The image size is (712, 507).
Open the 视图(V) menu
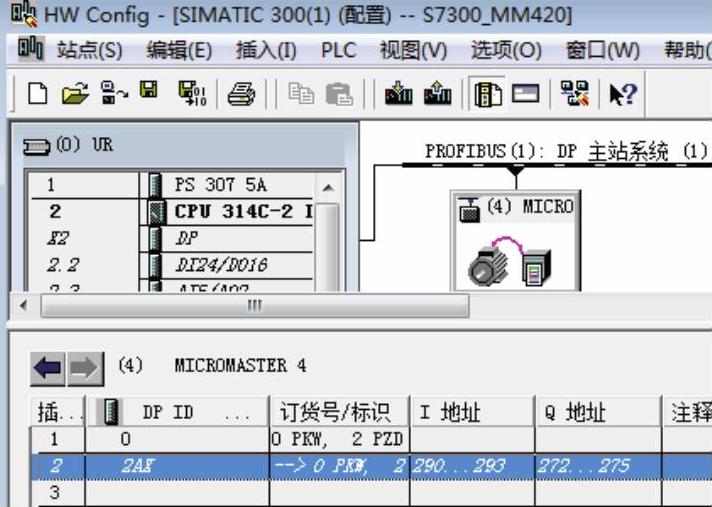coord(413,49)
